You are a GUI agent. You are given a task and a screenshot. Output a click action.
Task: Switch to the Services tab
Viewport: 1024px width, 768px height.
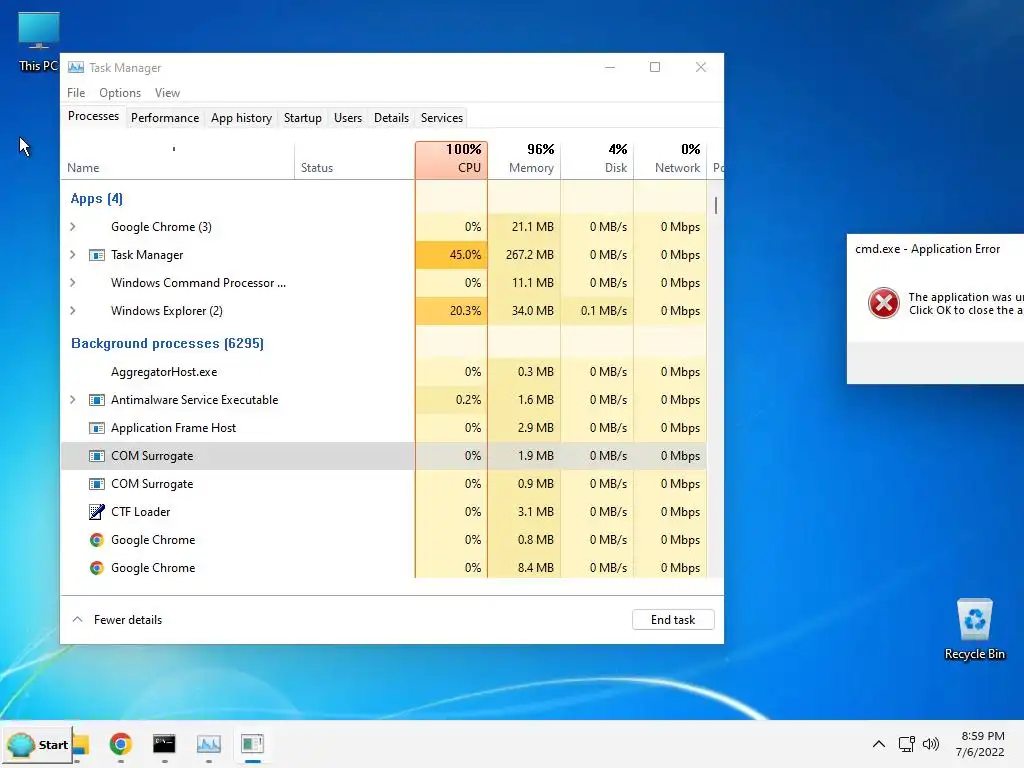click(441, 118)
